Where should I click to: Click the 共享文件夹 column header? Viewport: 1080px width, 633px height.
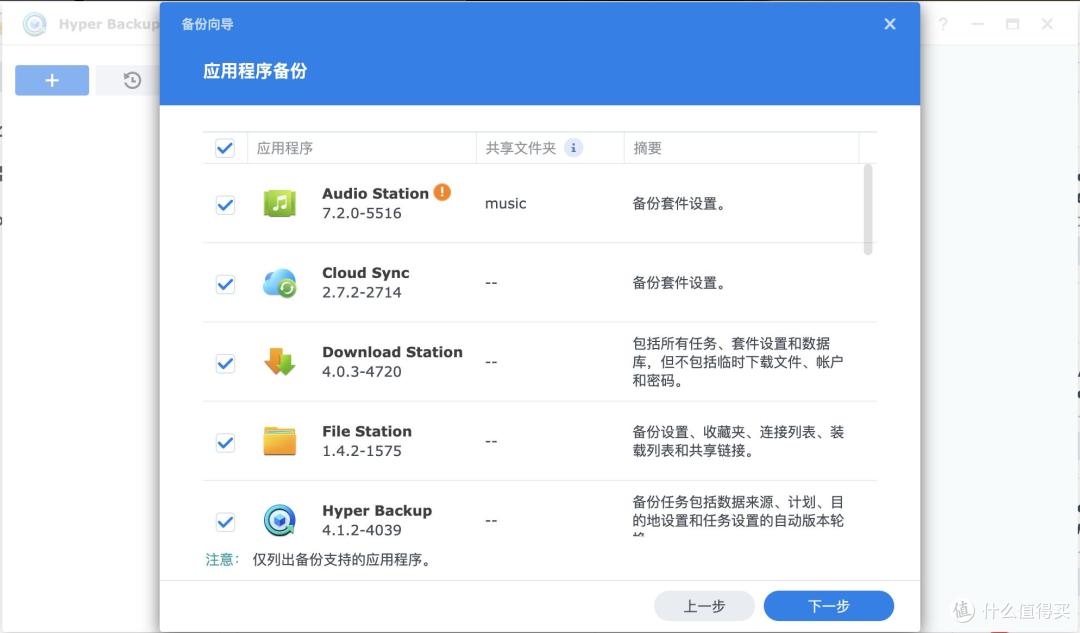pyautogui.click(x=550, y=148)
